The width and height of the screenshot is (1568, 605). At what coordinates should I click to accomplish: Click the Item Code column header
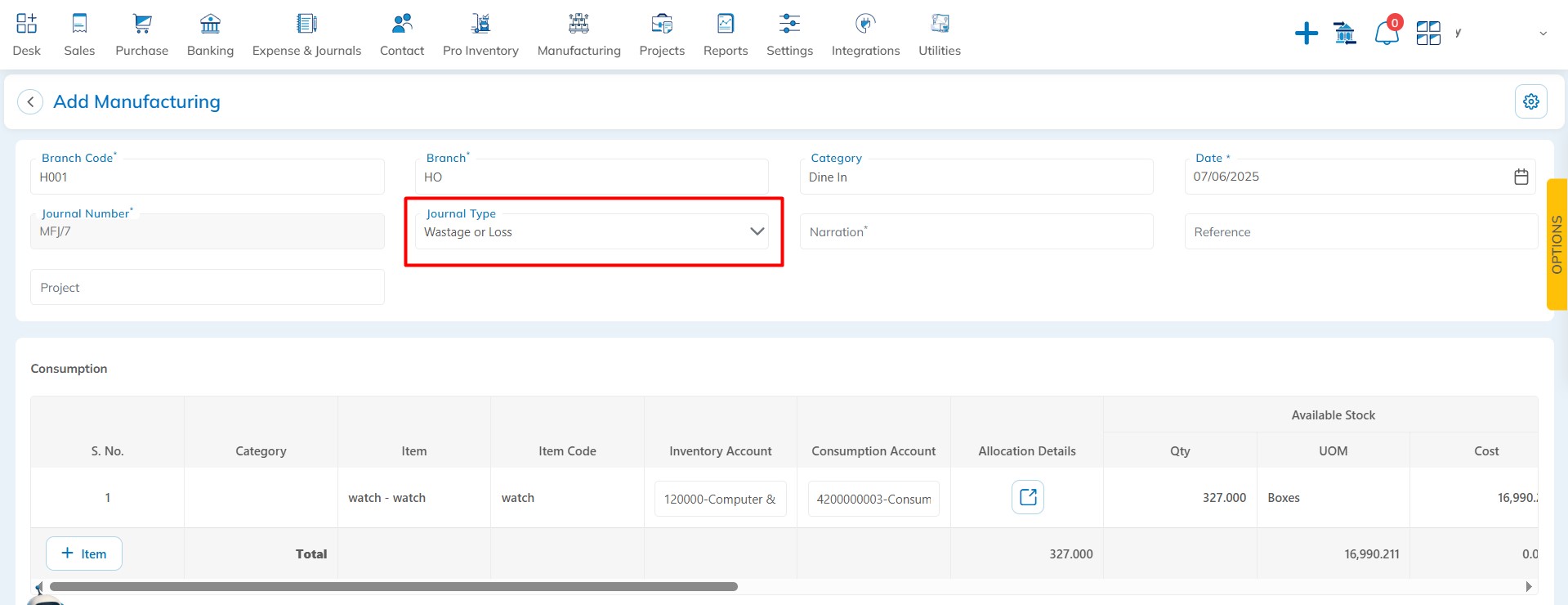(x=567, y=451)
